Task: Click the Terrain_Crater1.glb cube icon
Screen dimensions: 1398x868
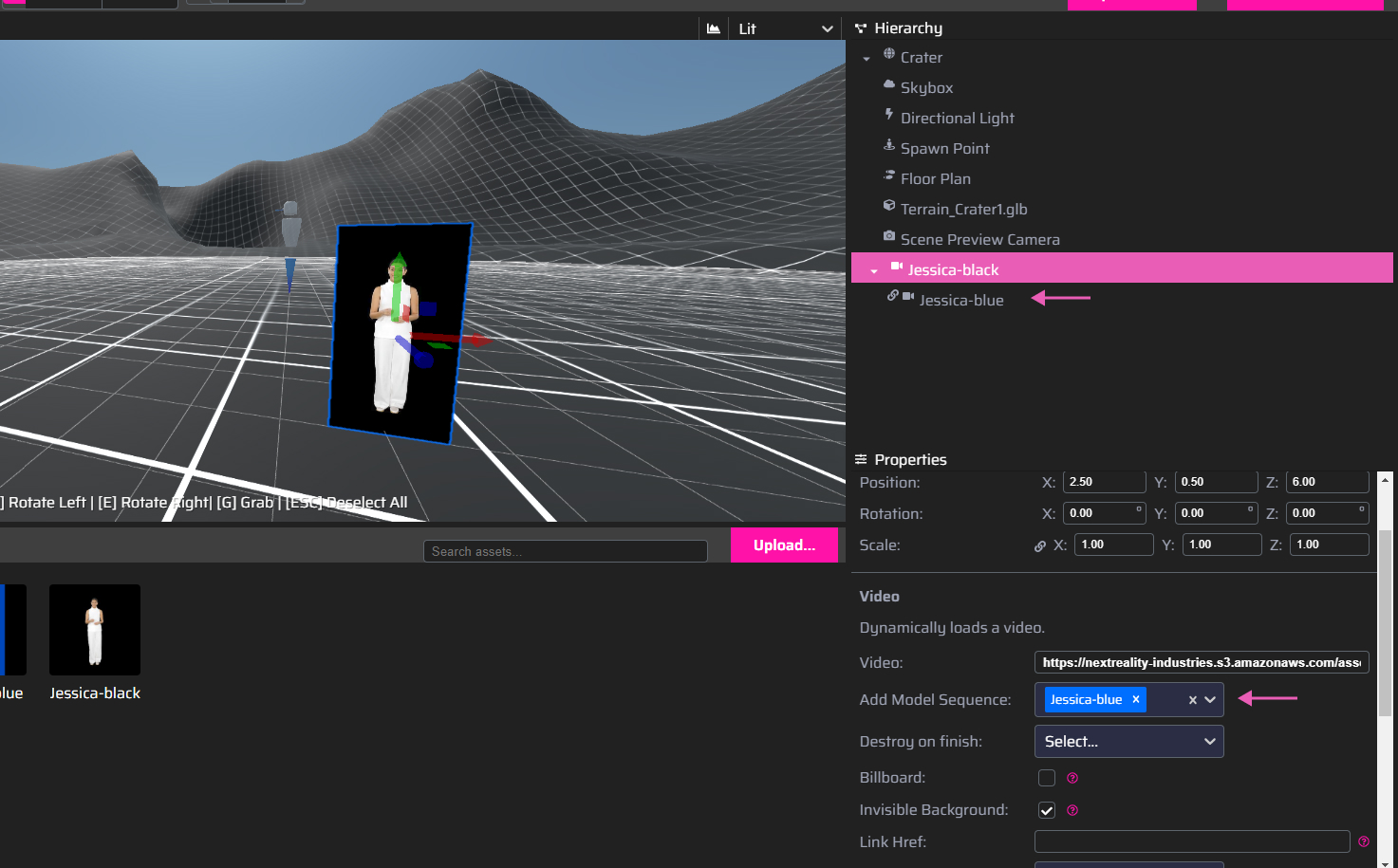Action: click(x=889, y=206)
